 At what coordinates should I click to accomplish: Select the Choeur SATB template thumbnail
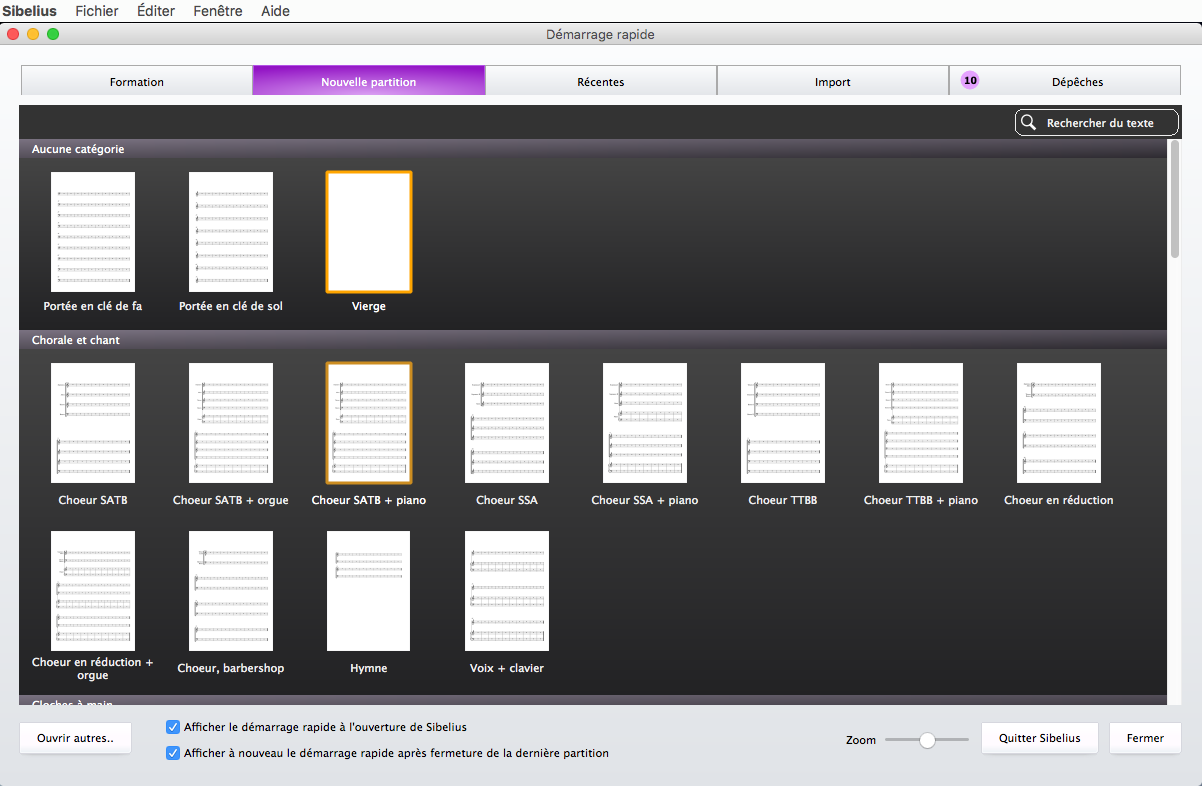pos(93,423)
